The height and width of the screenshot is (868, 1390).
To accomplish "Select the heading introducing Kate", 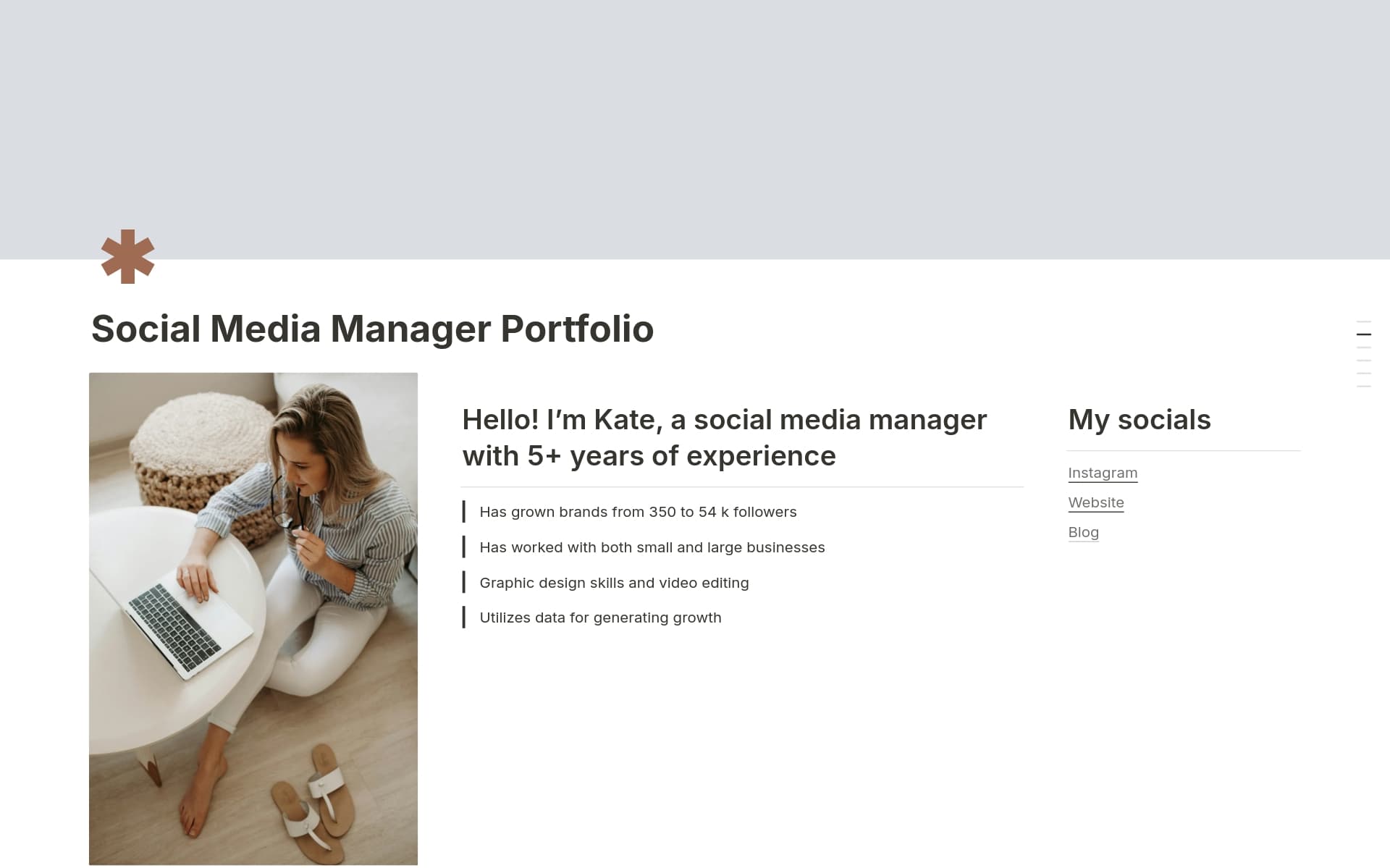I will click(724, 437).
